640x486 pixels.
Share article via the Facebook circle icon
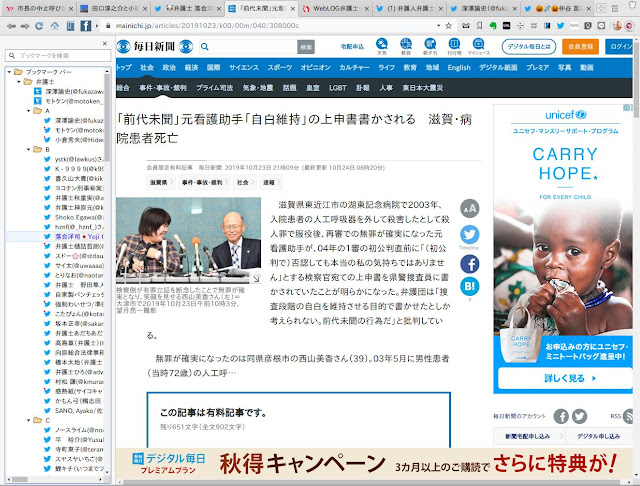[470, 264]
